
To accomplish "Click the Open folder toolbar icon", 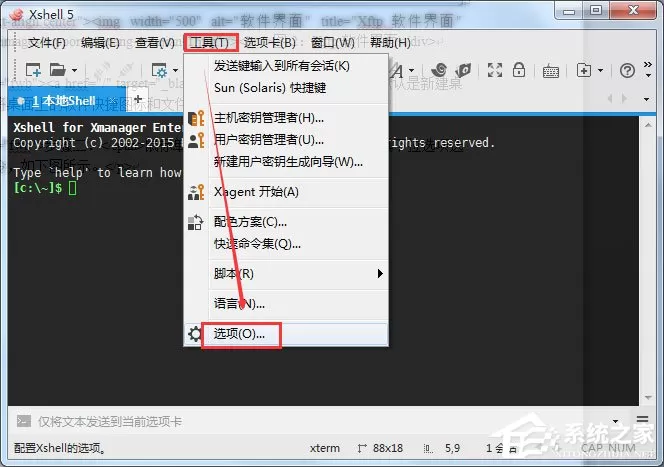I will click(x=58, y=70).
